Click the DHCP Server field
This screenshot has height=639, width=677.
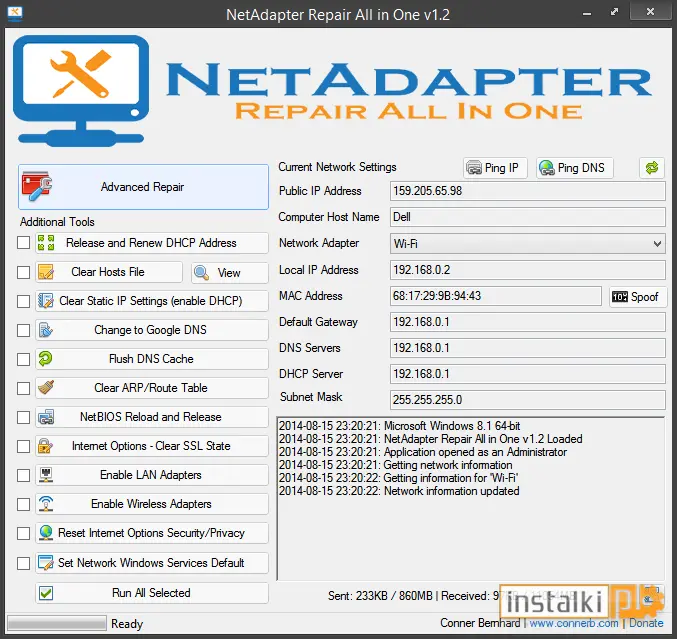coord(527,374)
